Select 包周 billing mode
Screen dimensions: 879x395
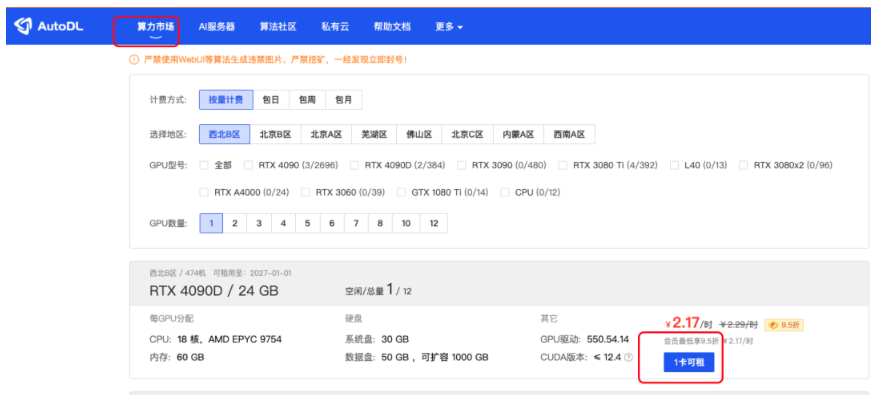(307, 100)
